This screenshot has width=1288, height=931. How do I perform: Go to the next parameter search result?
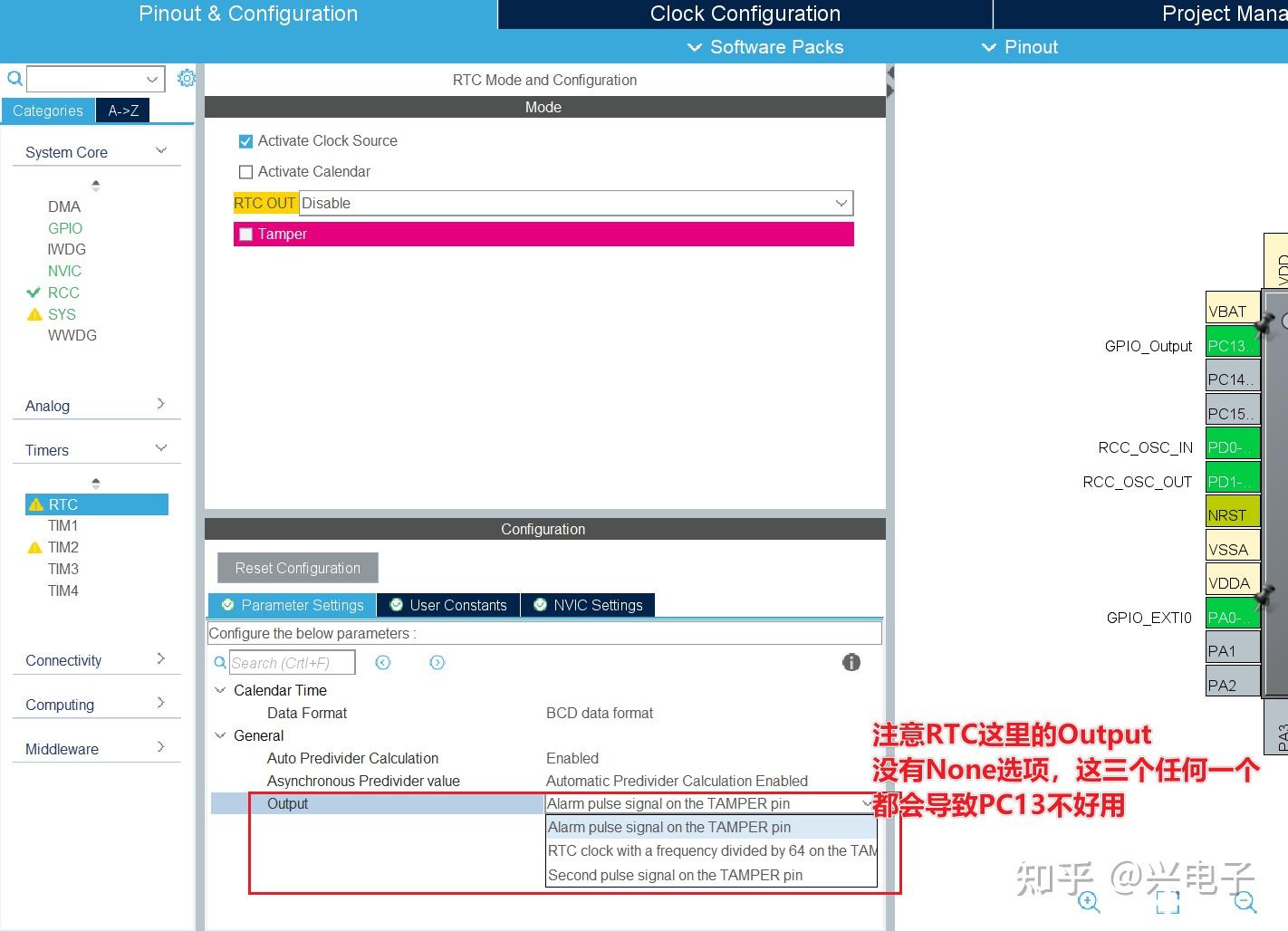(437, 663)
